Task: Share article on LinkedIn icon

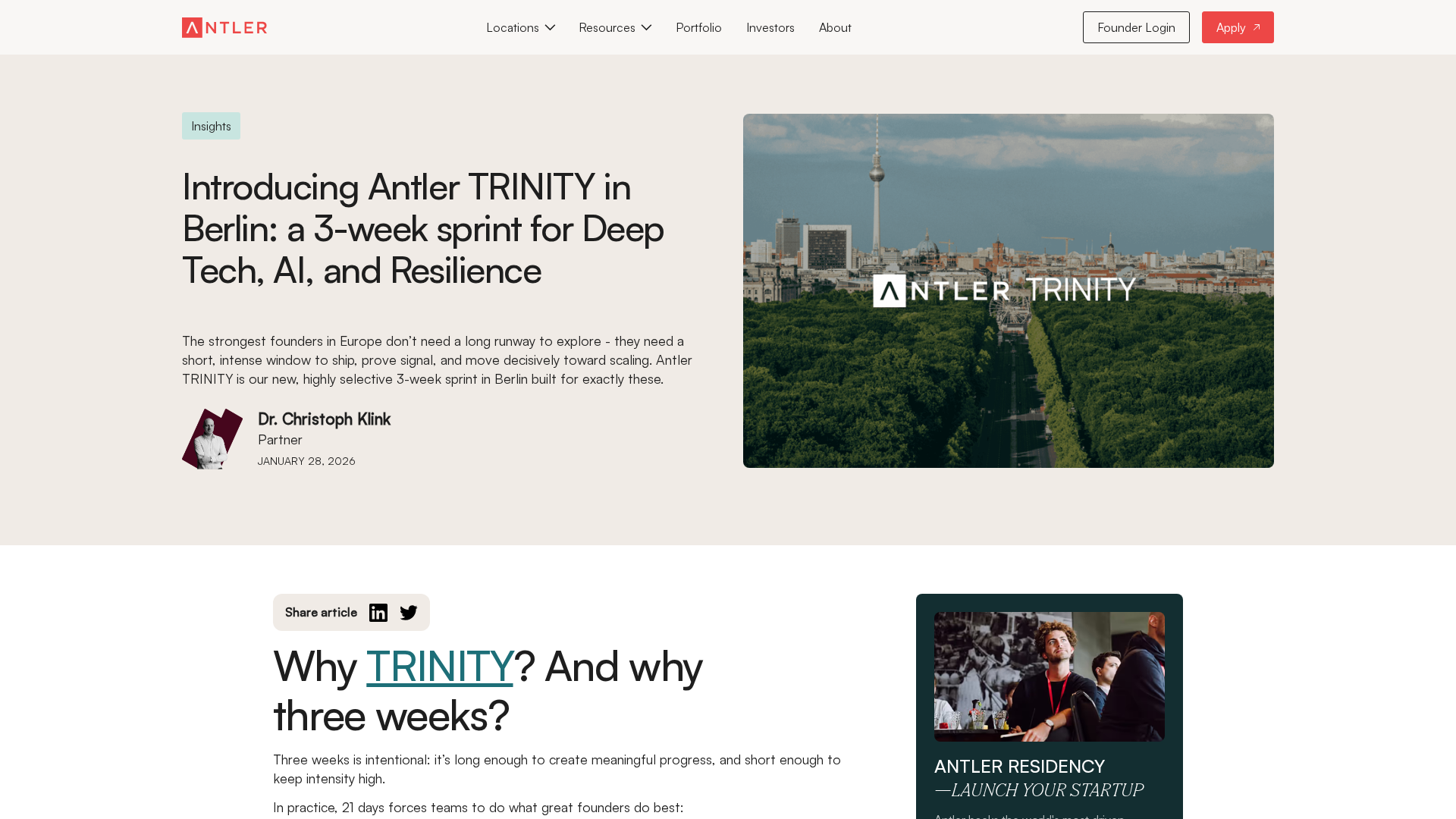Action: pos(378,613)
